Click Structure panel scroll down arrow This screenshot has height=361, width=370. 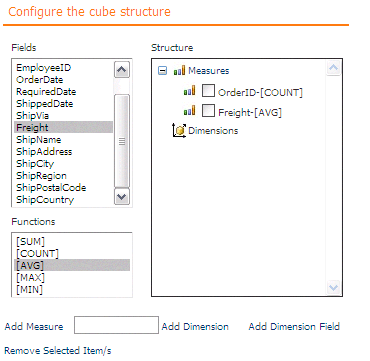pos(334,287)
